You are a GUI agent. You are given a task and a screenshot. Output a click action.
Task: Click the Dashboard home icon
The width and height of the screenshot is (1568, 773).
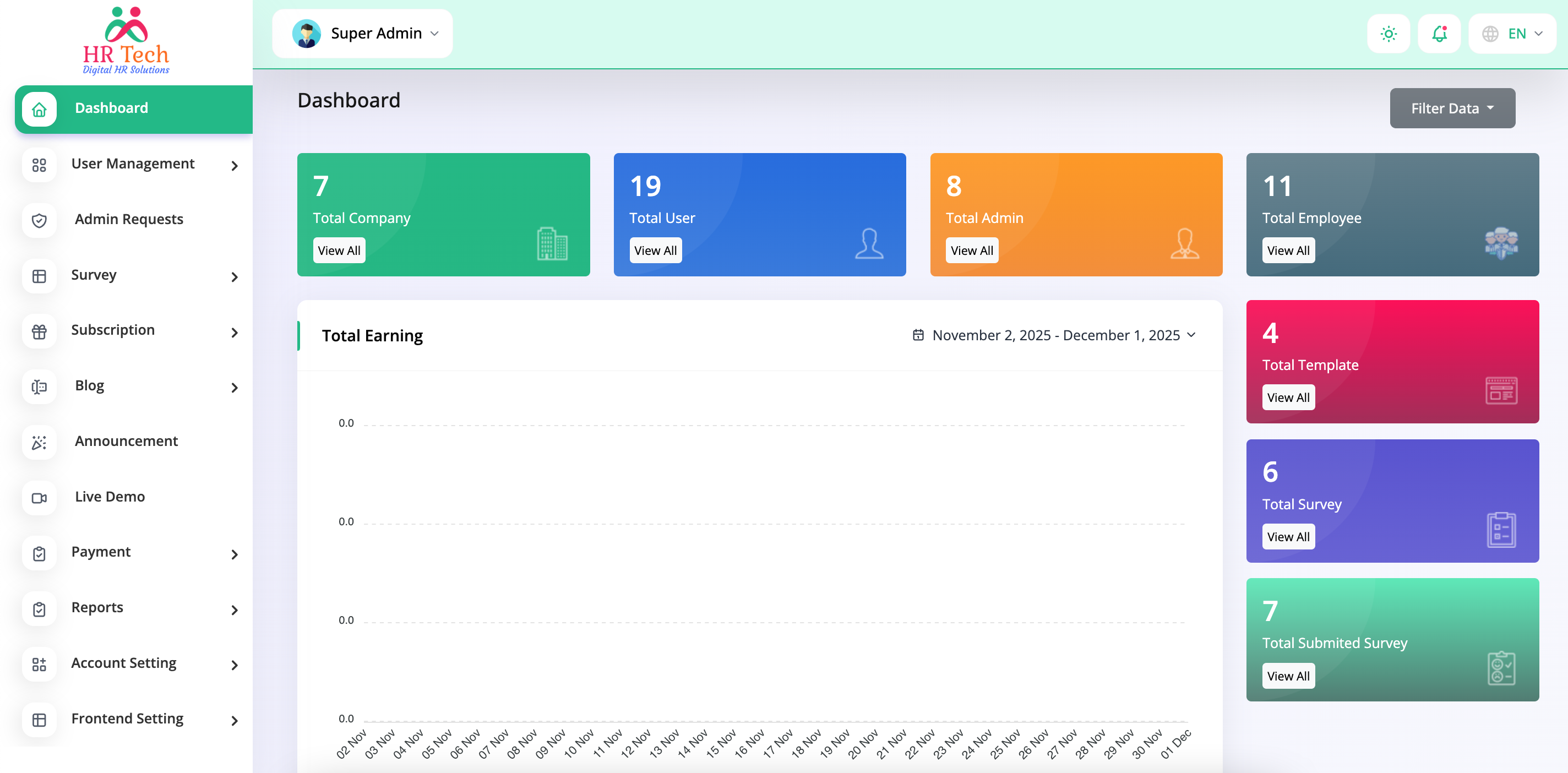tap(40, 110)
